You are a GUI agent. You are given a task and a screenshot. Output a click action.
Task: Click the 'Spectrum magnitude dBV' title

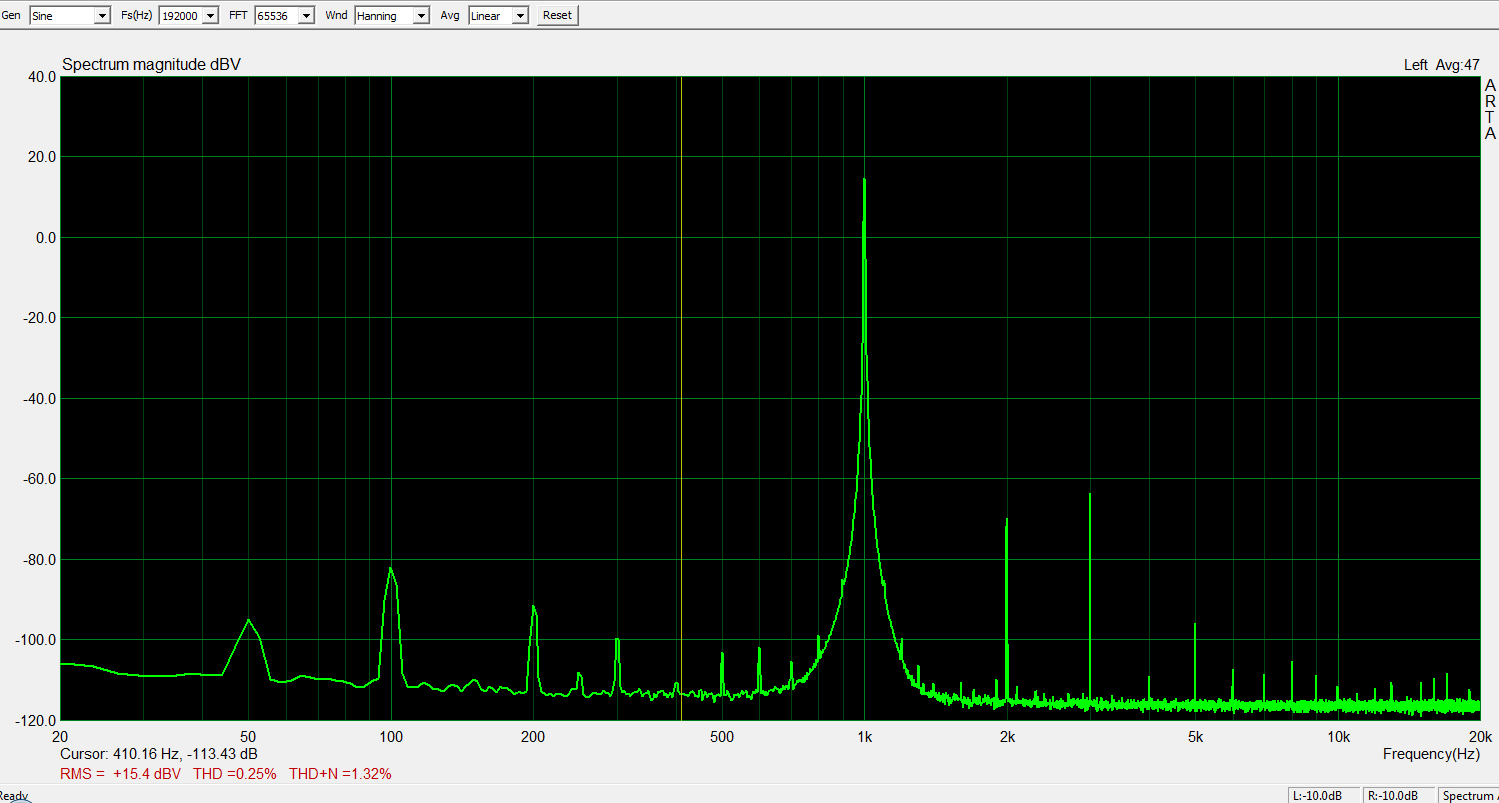point(151,65)
